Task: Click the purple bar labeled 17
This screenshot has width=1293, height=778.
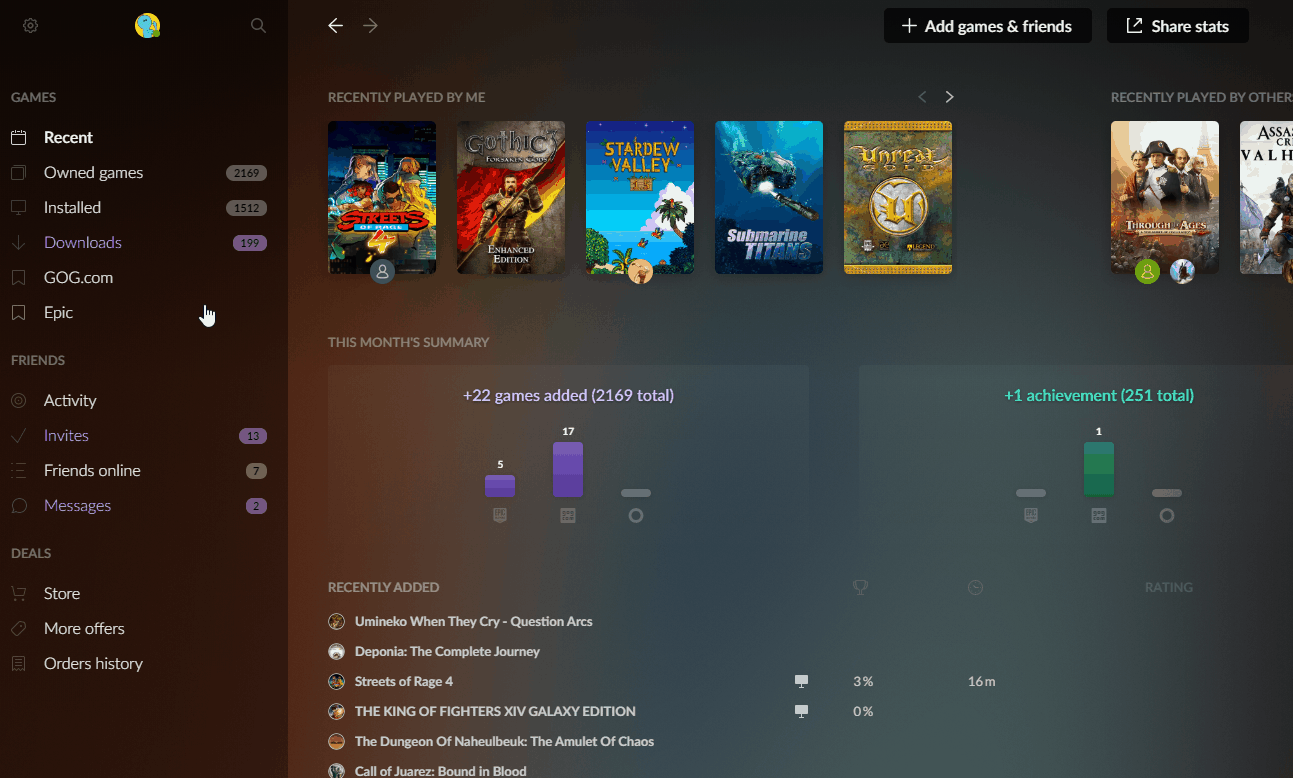Action: [x=568, y=470]
